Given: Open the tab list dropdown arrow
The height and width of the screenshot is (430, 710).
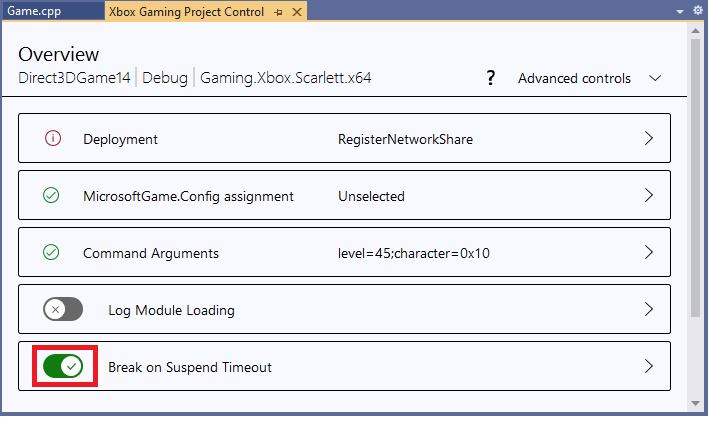Looking at the screenshot, I should pyautogui.click(x=680, y=12).
